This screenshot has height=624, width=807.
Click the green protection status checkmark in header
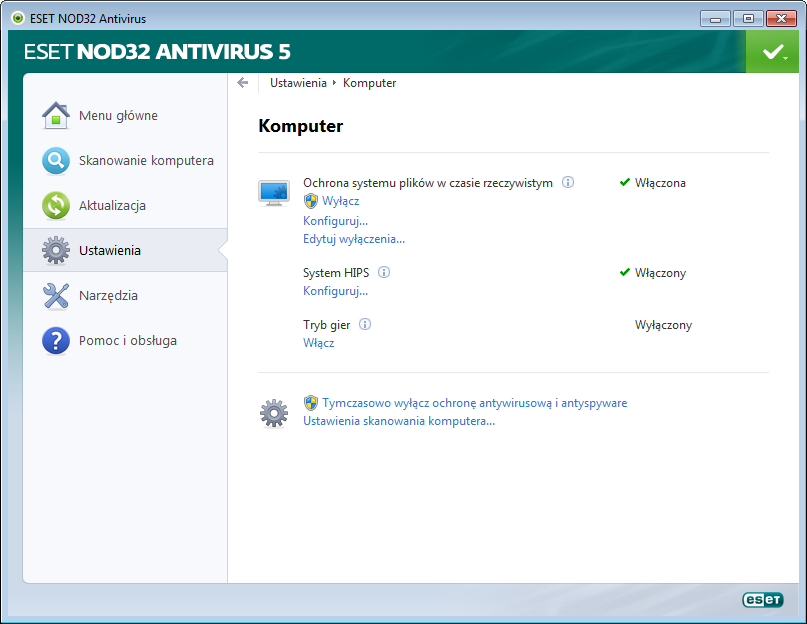(x=773, y=51)
